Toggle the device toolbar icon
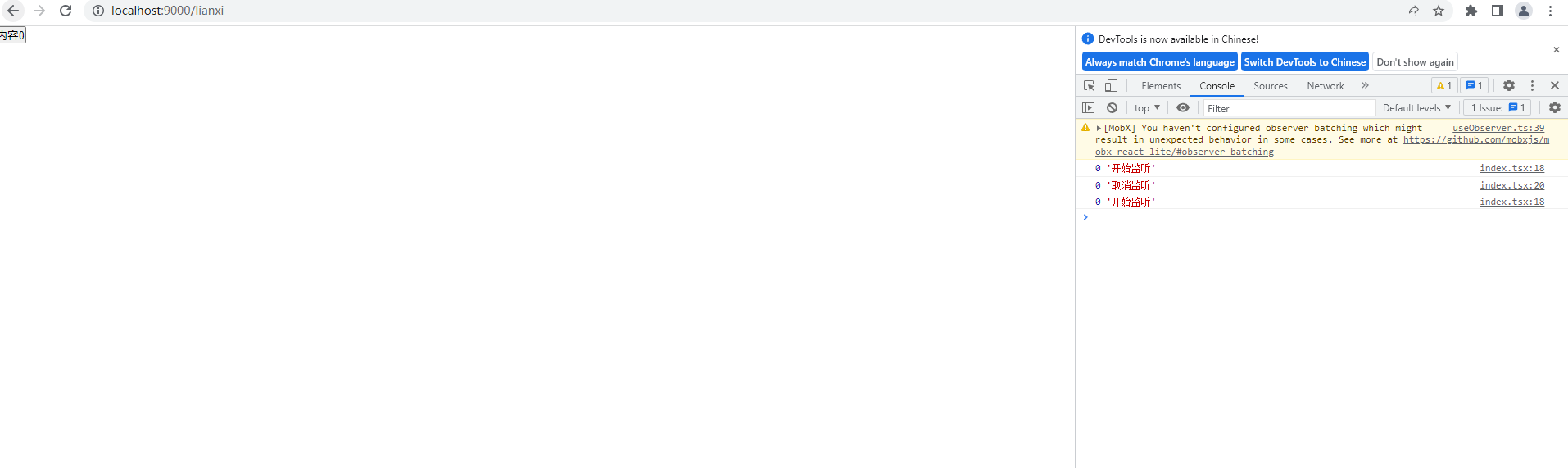The height and width of the screenshot is (468, 1568). coord(1111,85)
